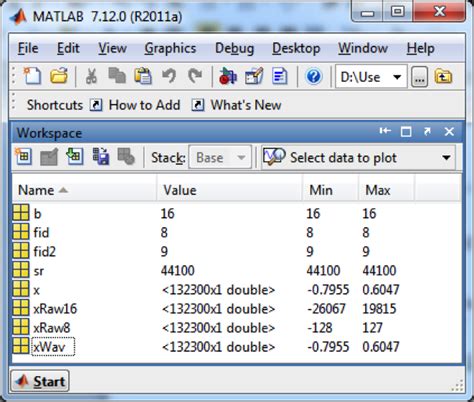Expand current folder path dropdown

point(397,77)
